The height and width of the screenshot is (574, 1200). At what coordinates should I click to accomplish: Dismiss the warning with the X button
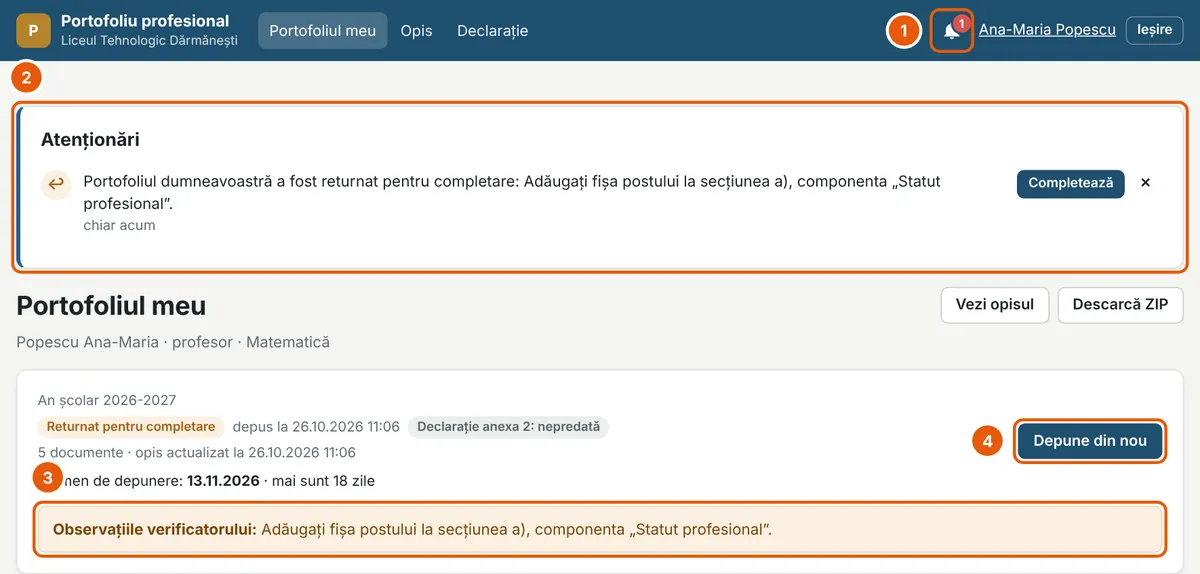tap(1146, 183)
